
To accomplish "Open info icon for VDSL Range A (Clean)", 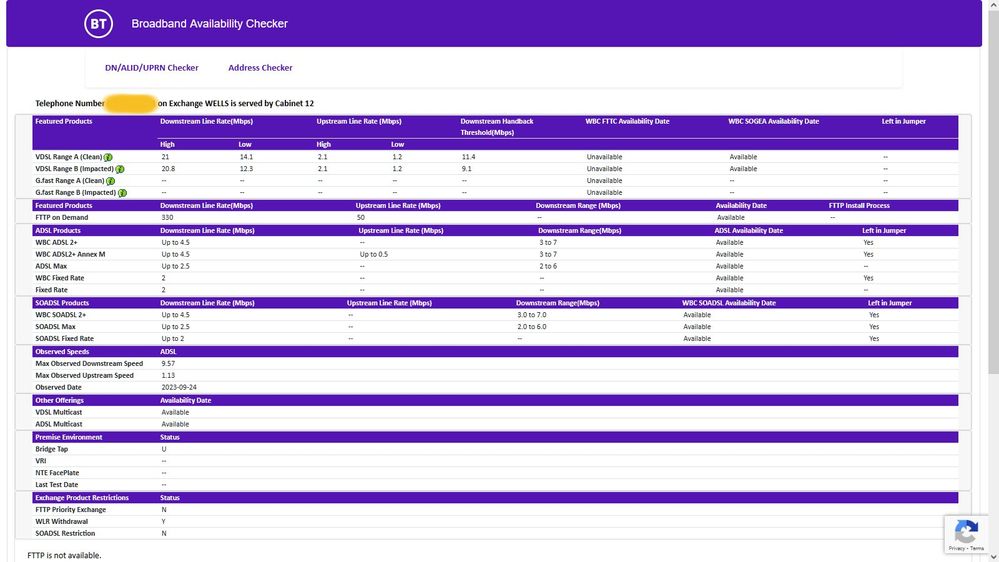I will tap(108, 157).
